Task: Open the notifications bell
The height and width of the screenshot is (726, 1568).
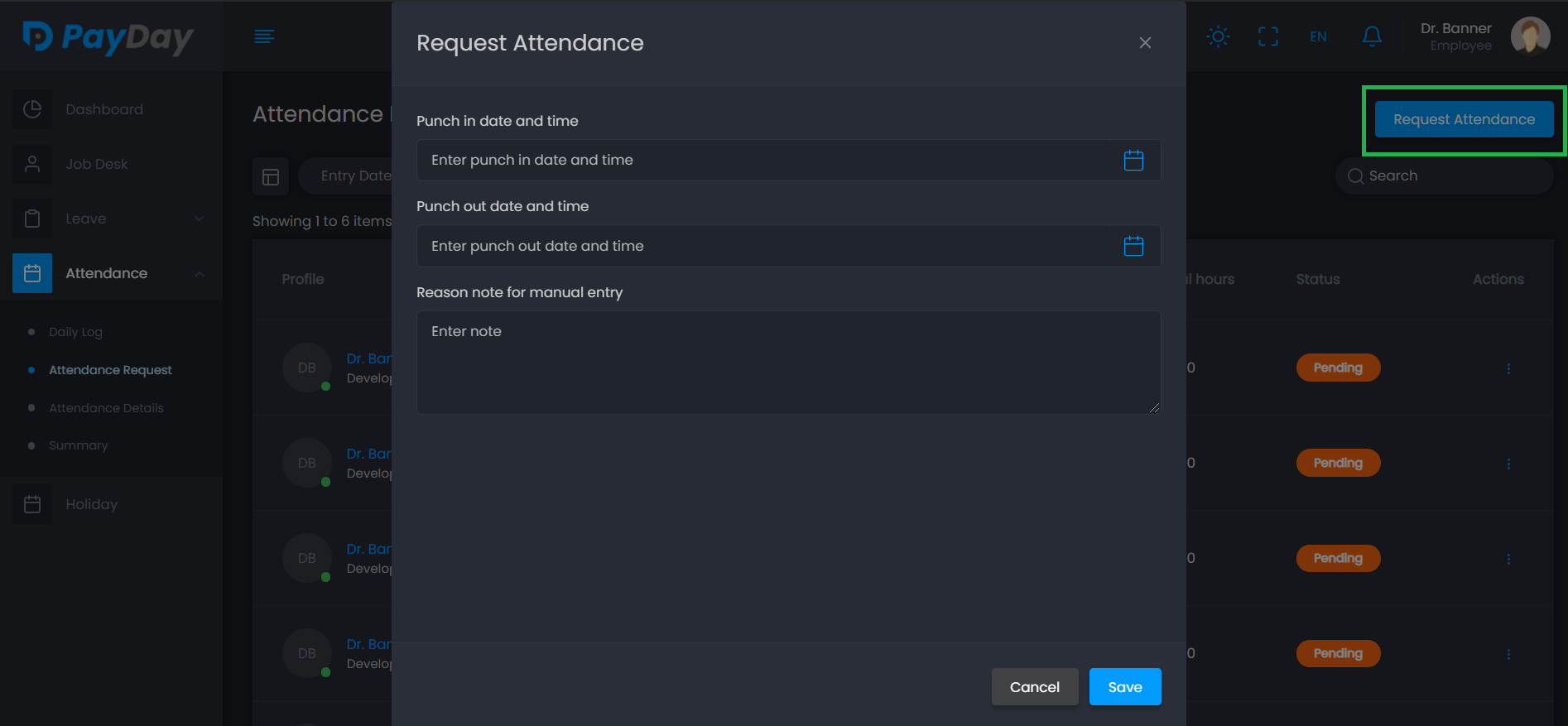Action: click(x=1371, y=36)
